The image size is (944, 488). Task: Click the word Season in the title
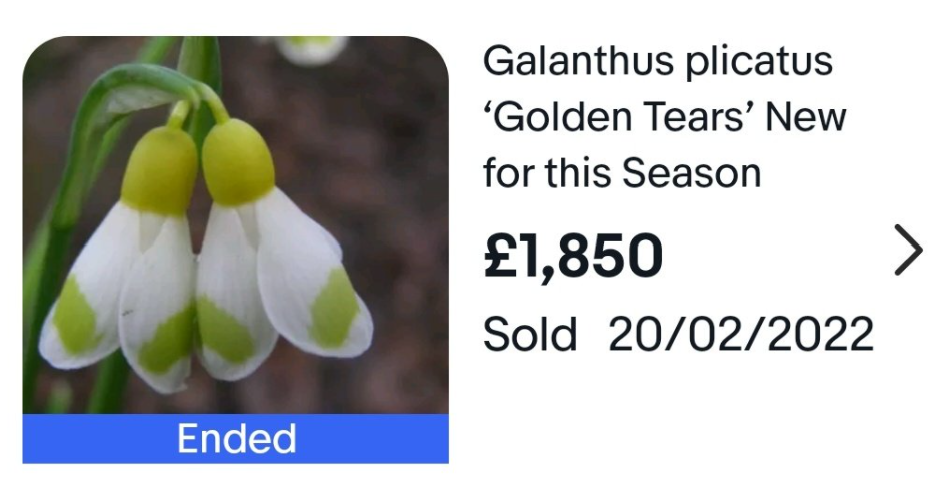691,173
